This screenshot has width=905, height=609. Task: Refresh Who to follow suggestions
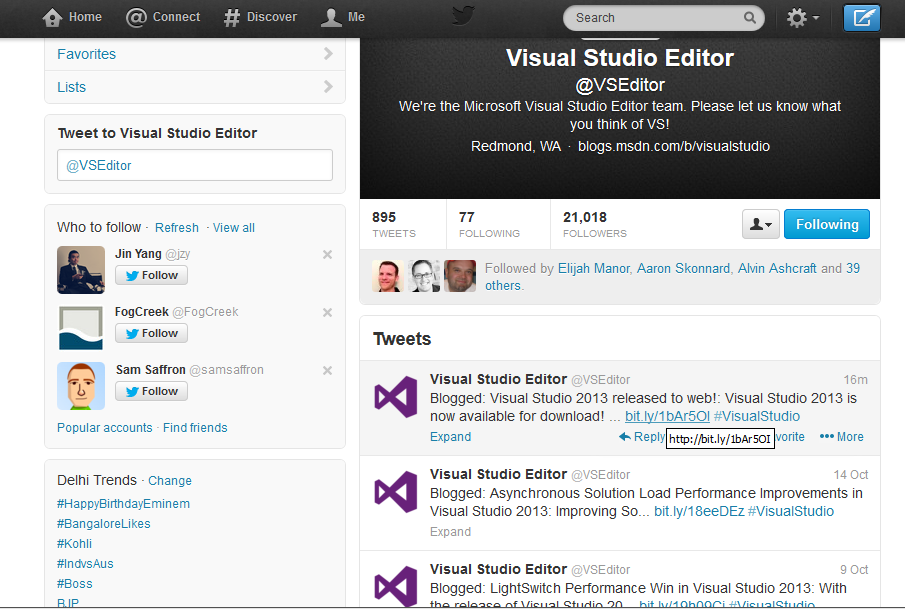tap(177, 227)
